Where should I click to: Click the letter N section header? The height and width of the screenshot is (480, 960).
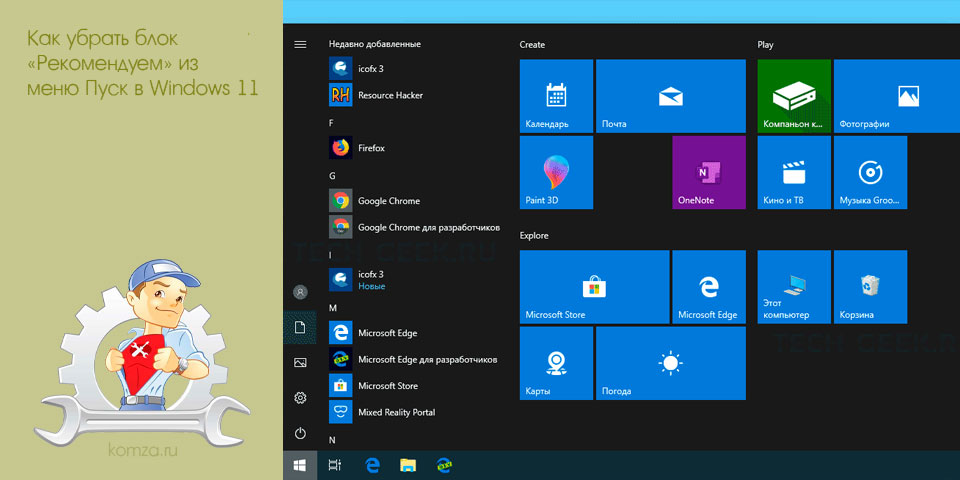point(332,440)
